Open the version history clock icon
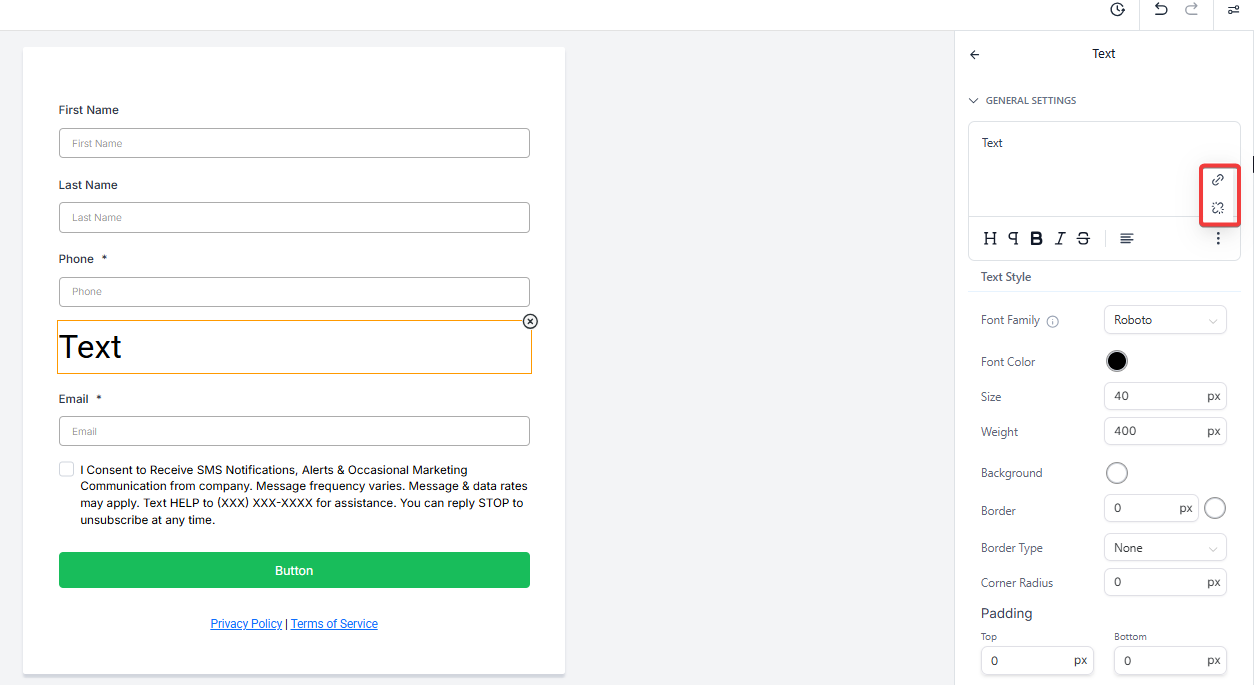1254x685 pixels. coord(1117,10)
